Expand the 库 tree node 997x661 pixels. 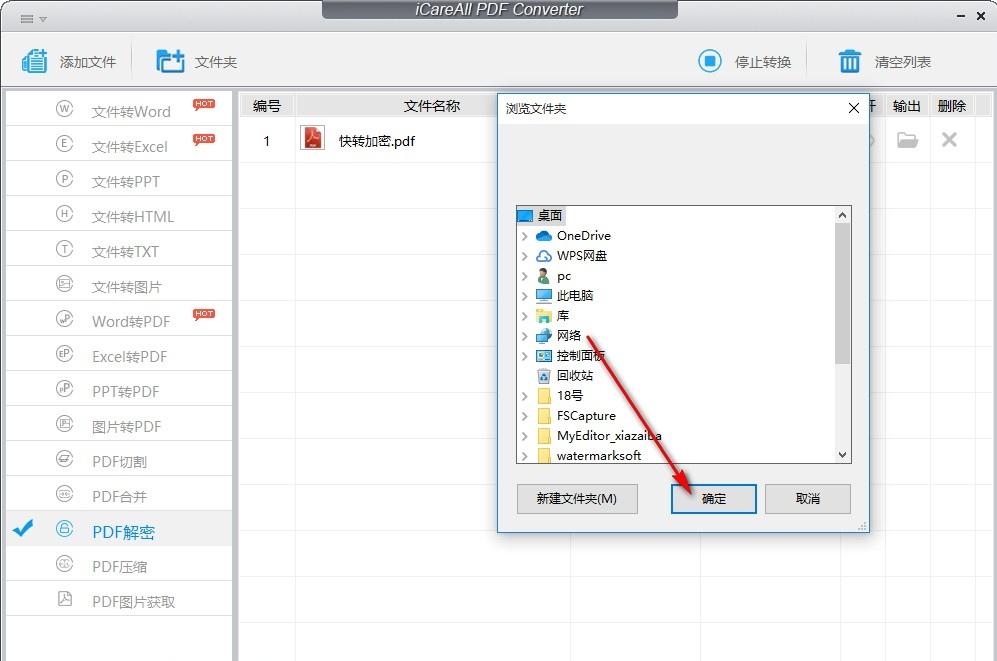(525, 316)
